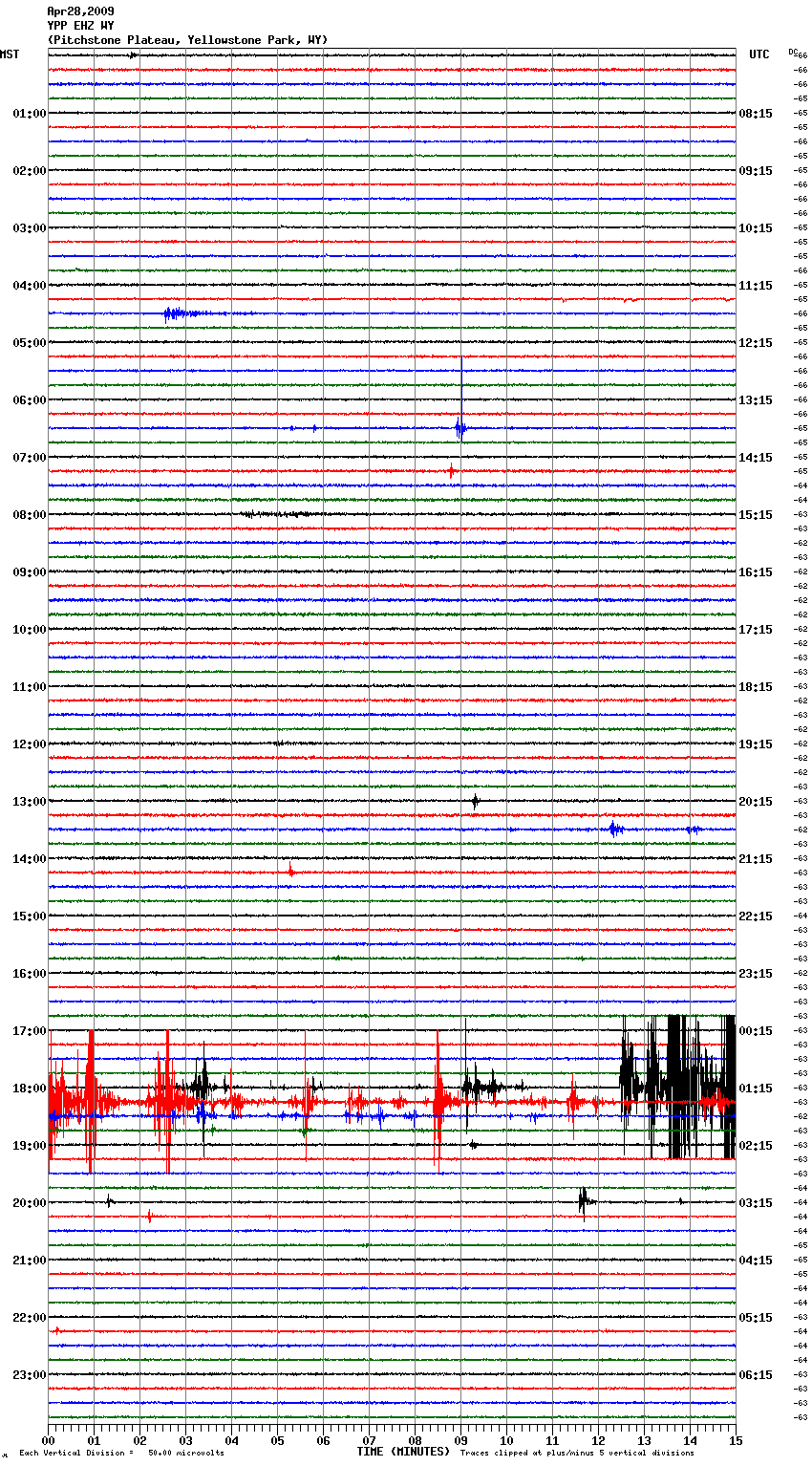Select the 01:00 MST time label
Screen dimensions: 812x1466
click(x=29, y=114)
